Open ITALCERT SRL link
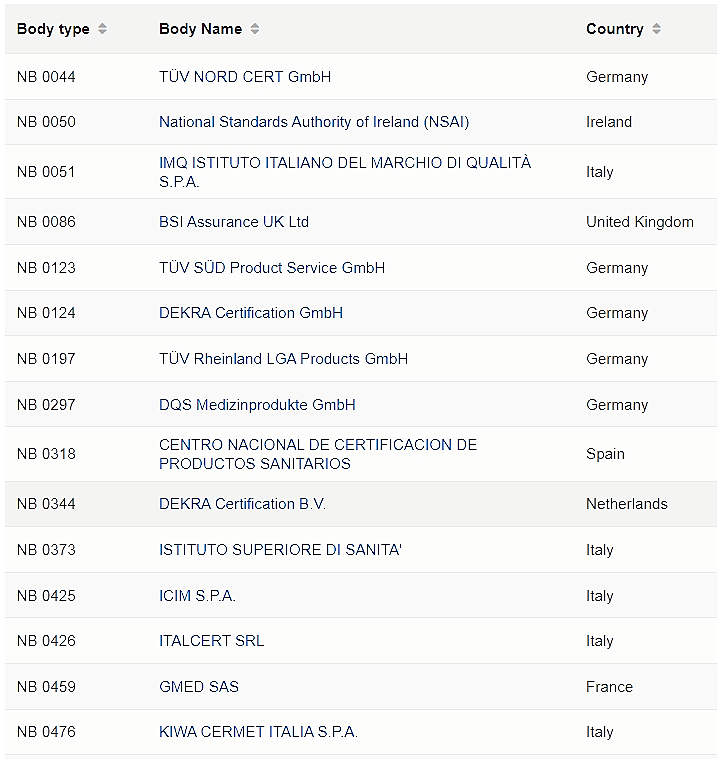This screenshot has width=720, height=759. pos(212,641)
